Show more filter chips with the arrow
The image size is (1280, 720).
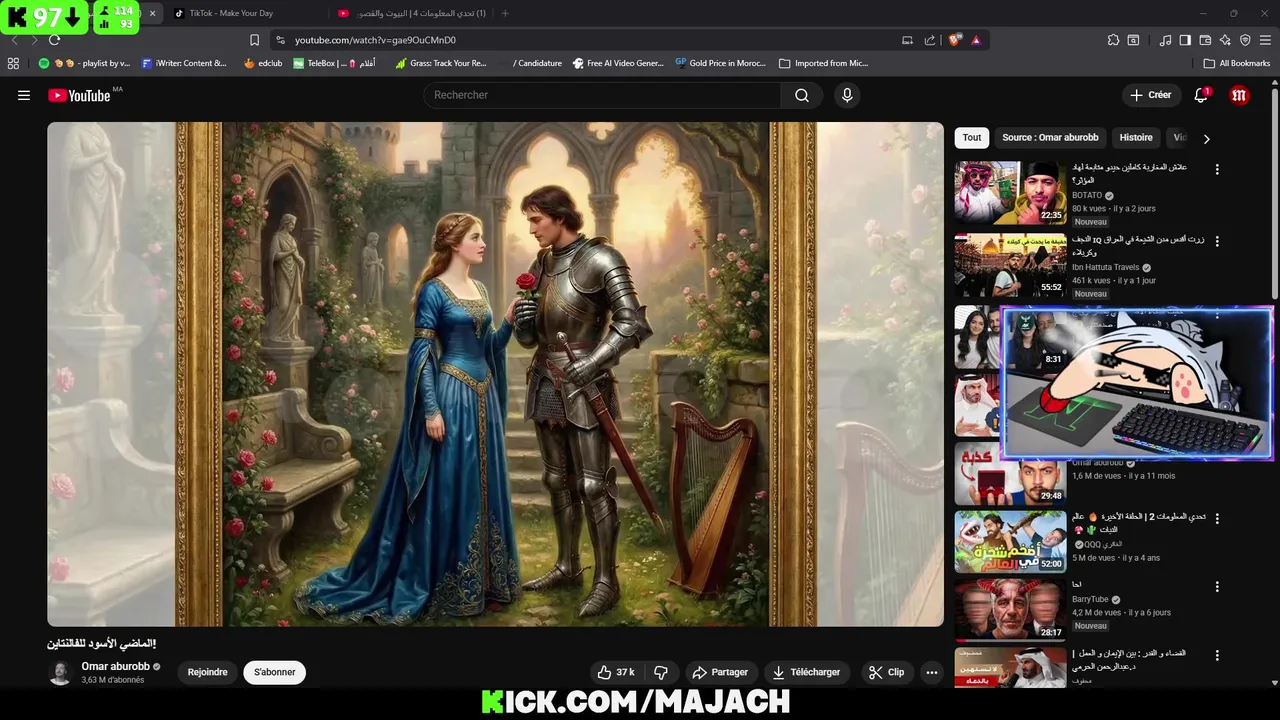pos(1206,139)
